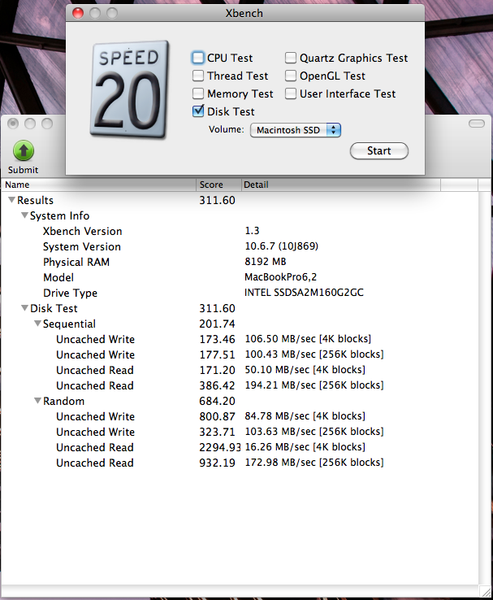Select the 50.10 MB/sec sequential read row
493x600 pixels.
(x=240, y=370)
